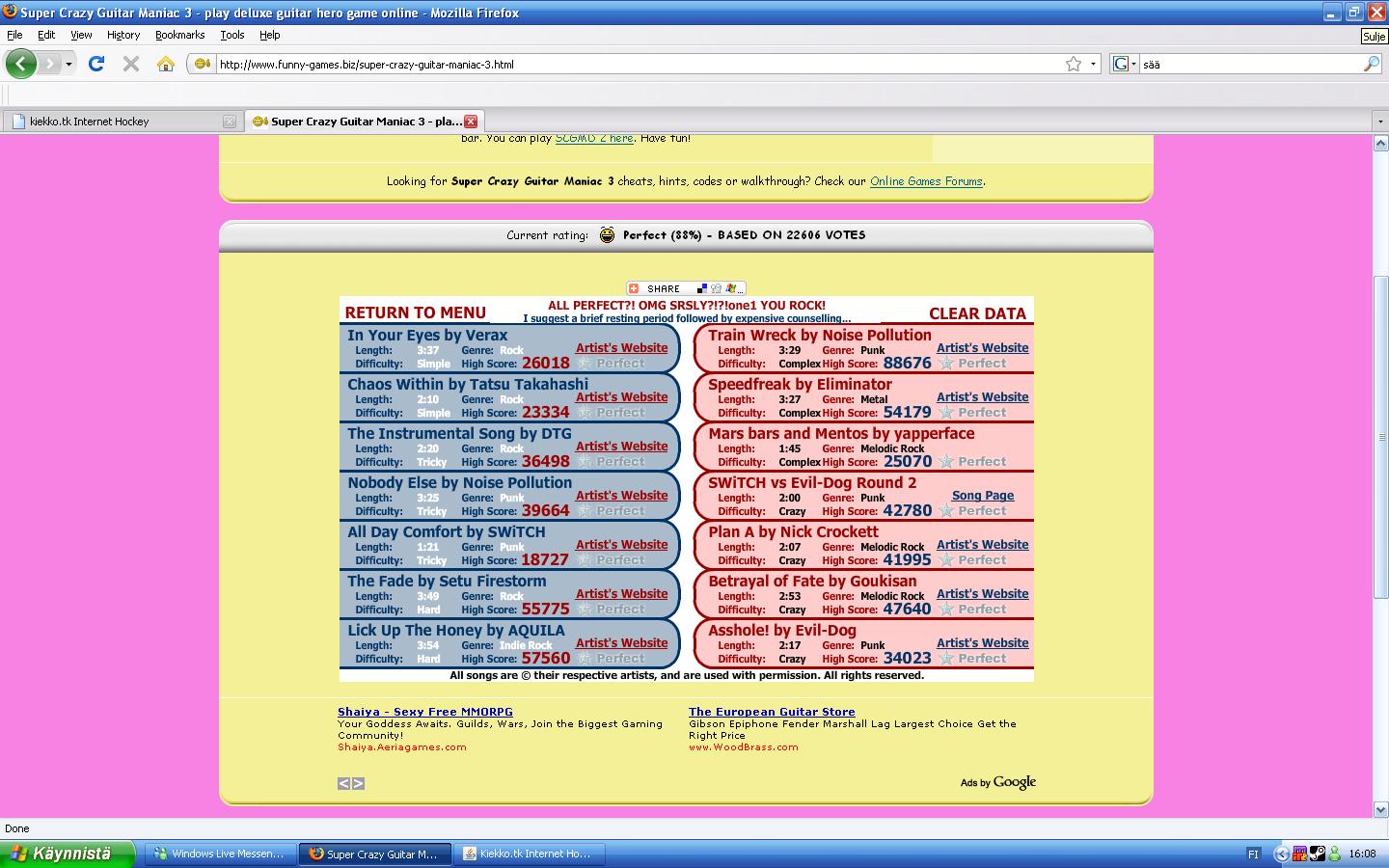
Task: Go to the home page icon
Action: 166,64
